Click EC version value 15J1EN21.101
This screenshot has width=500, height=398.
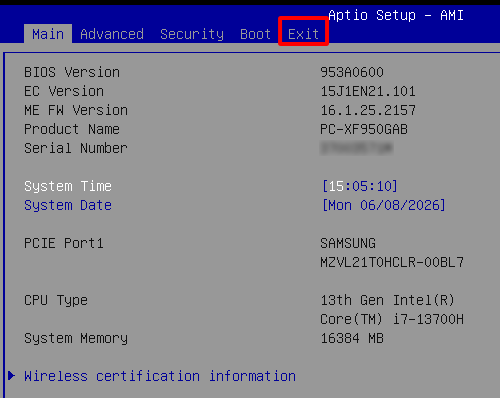click(368, 91)
